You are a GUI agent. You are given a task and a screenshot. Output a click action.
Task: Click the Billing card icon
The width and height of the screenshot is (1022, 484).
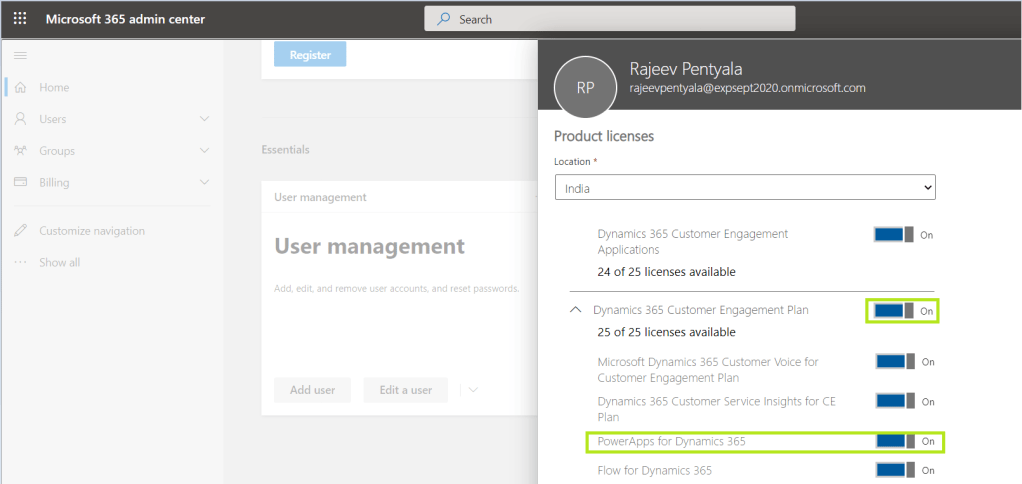20,182
